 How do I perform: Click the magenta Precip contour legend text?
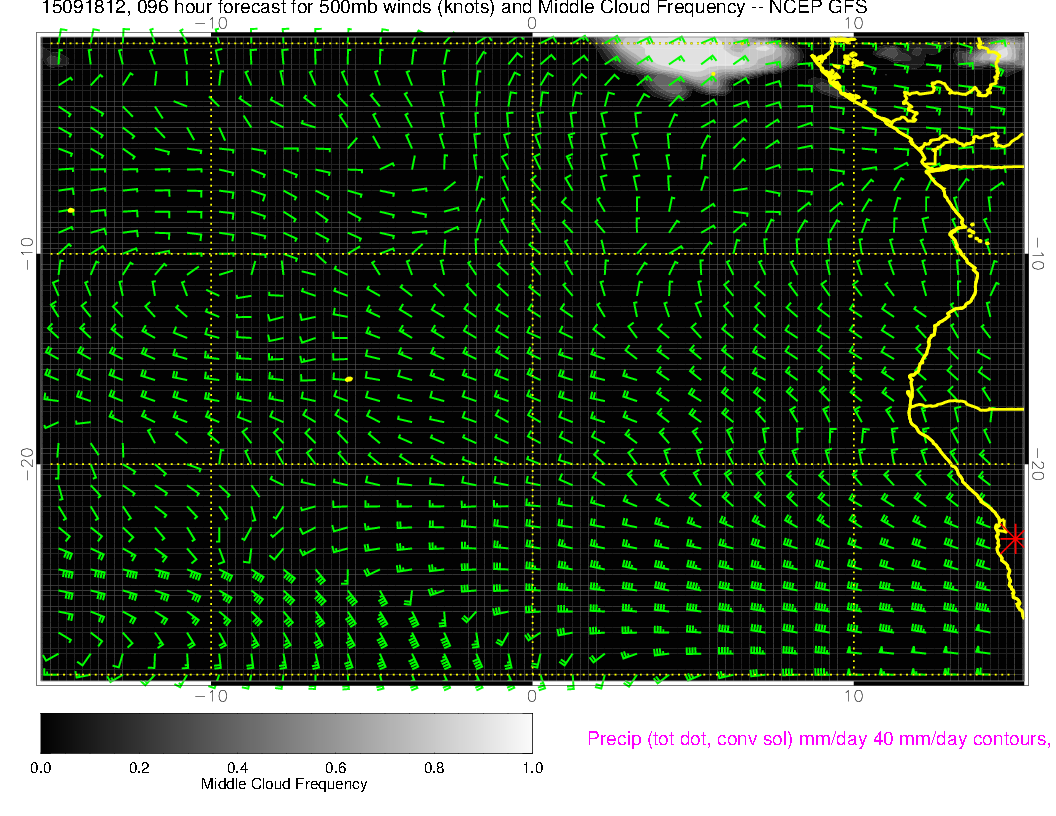(817, 740)
